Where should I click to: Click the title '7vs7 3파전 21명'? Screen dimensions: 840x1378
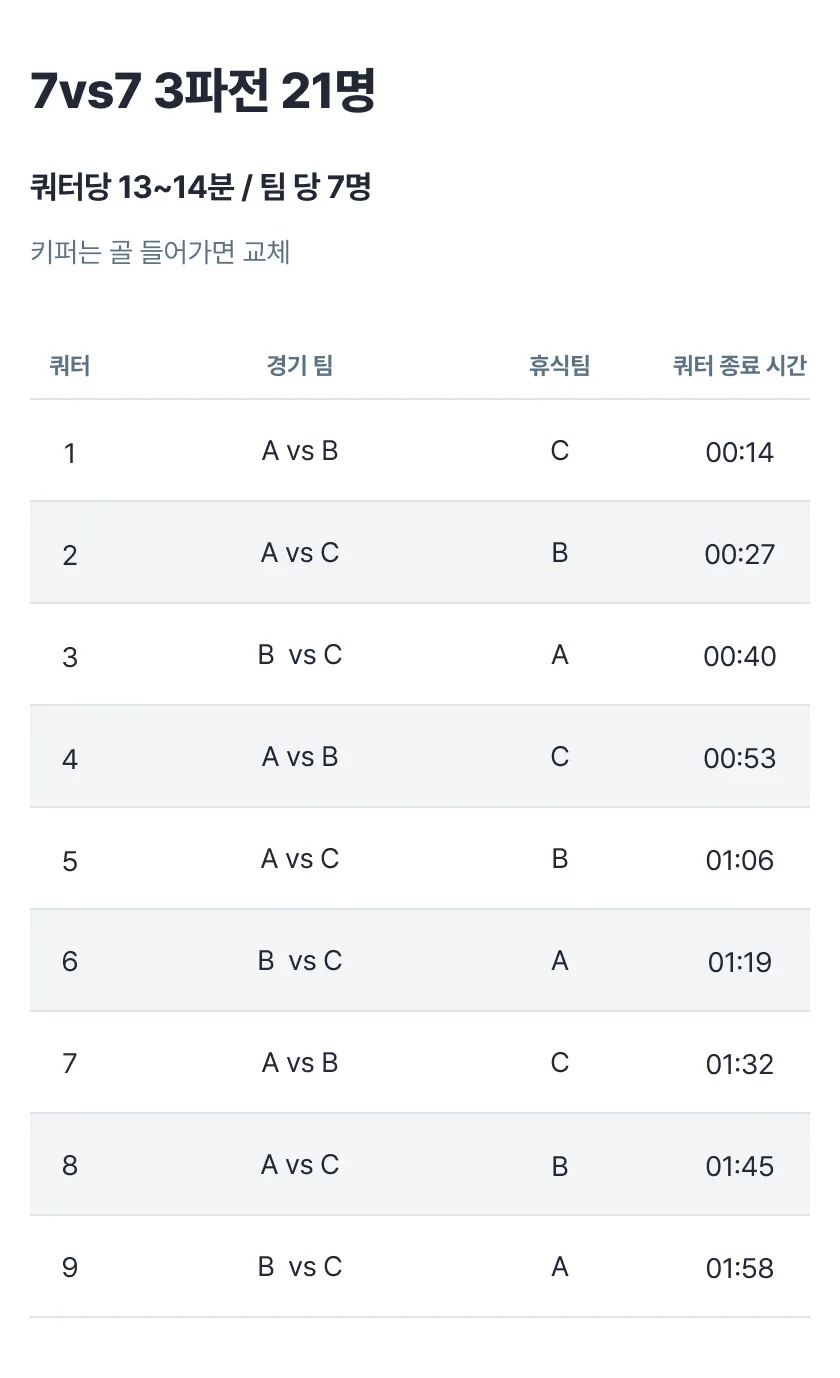203,93
